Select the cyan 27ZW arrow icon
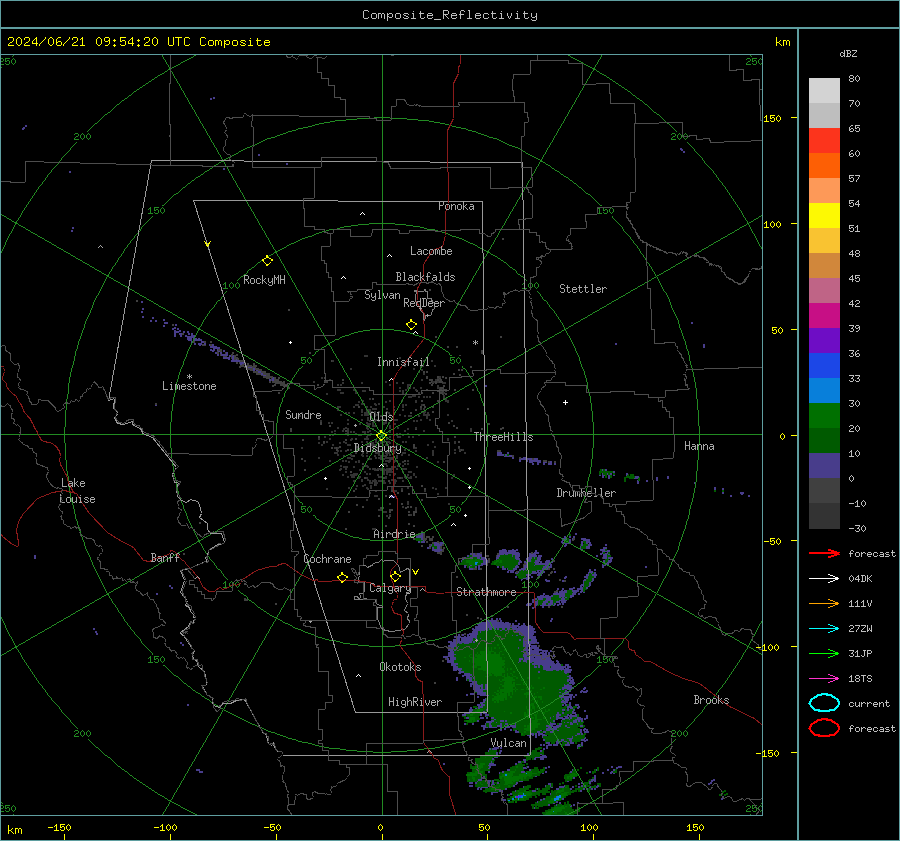 [x=824, y=629]
